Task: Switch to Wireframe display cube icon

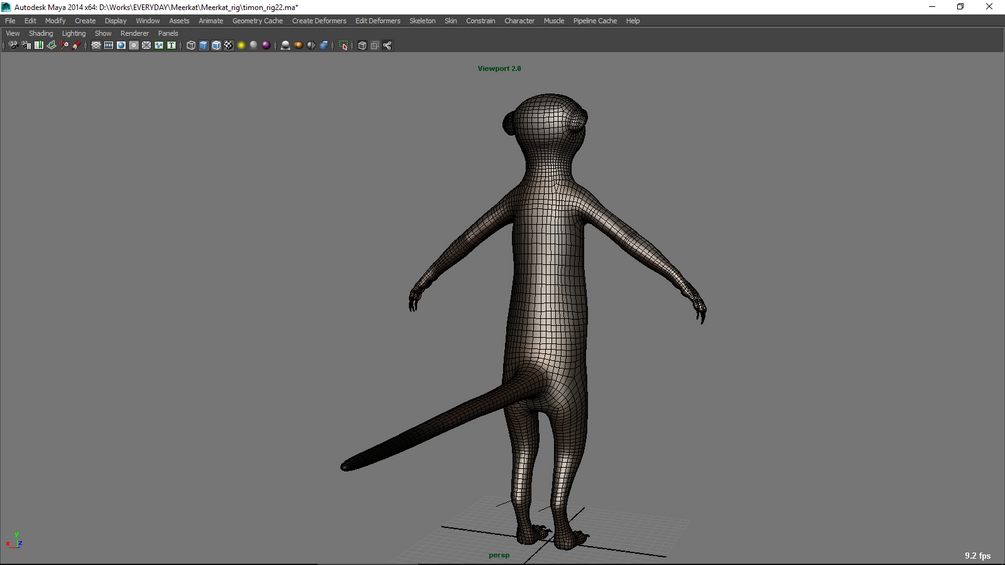Action: [x=191, y=45]
